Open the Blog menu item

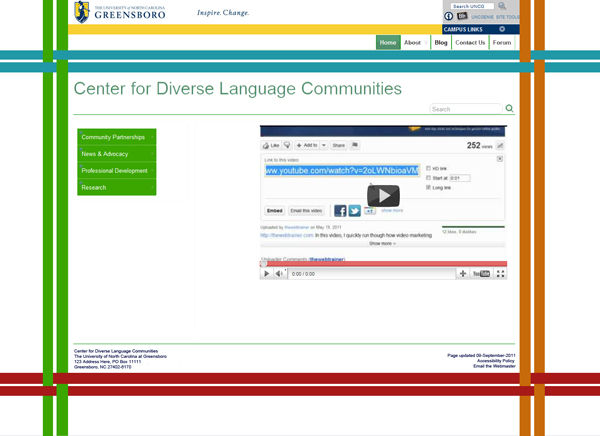coord(441,42)
